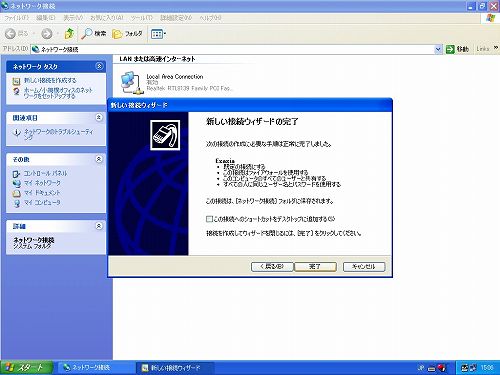Expand the address bar dropdown
This screenshot has width=500, height=375.
pos(438,49)
